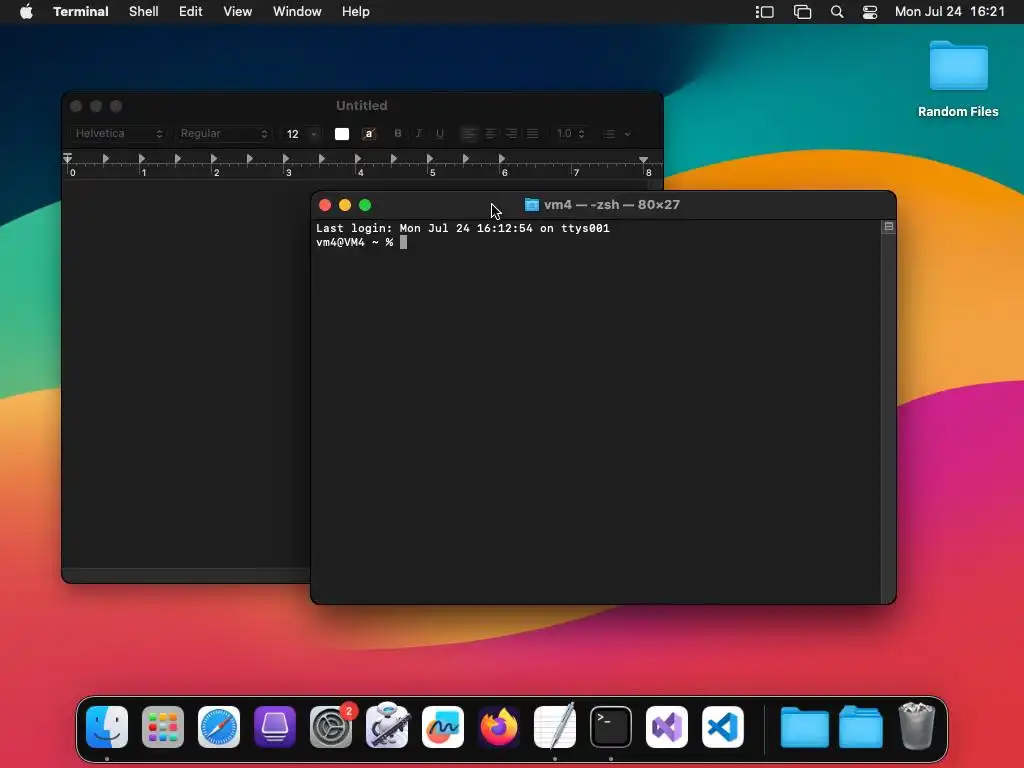
Task: Align text left in TextEdit
Action: 468,133
